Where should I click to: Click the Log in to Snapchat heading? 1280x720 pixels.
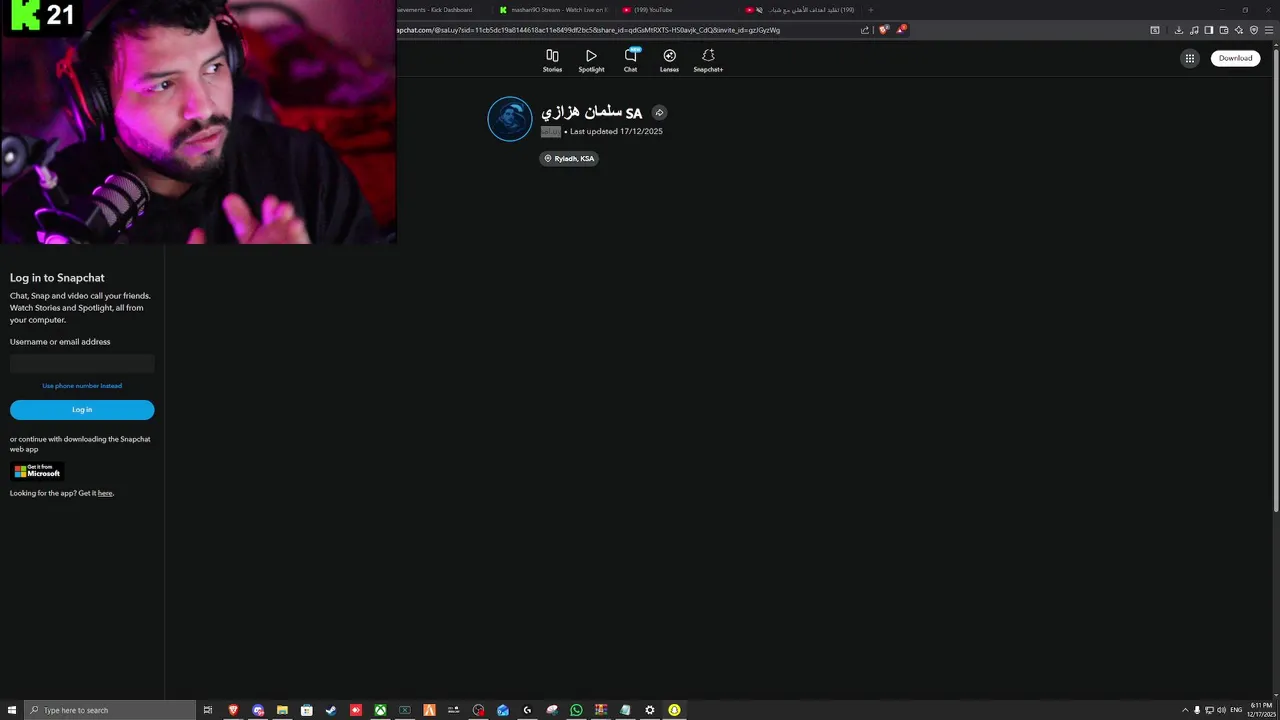pos(57,278)
